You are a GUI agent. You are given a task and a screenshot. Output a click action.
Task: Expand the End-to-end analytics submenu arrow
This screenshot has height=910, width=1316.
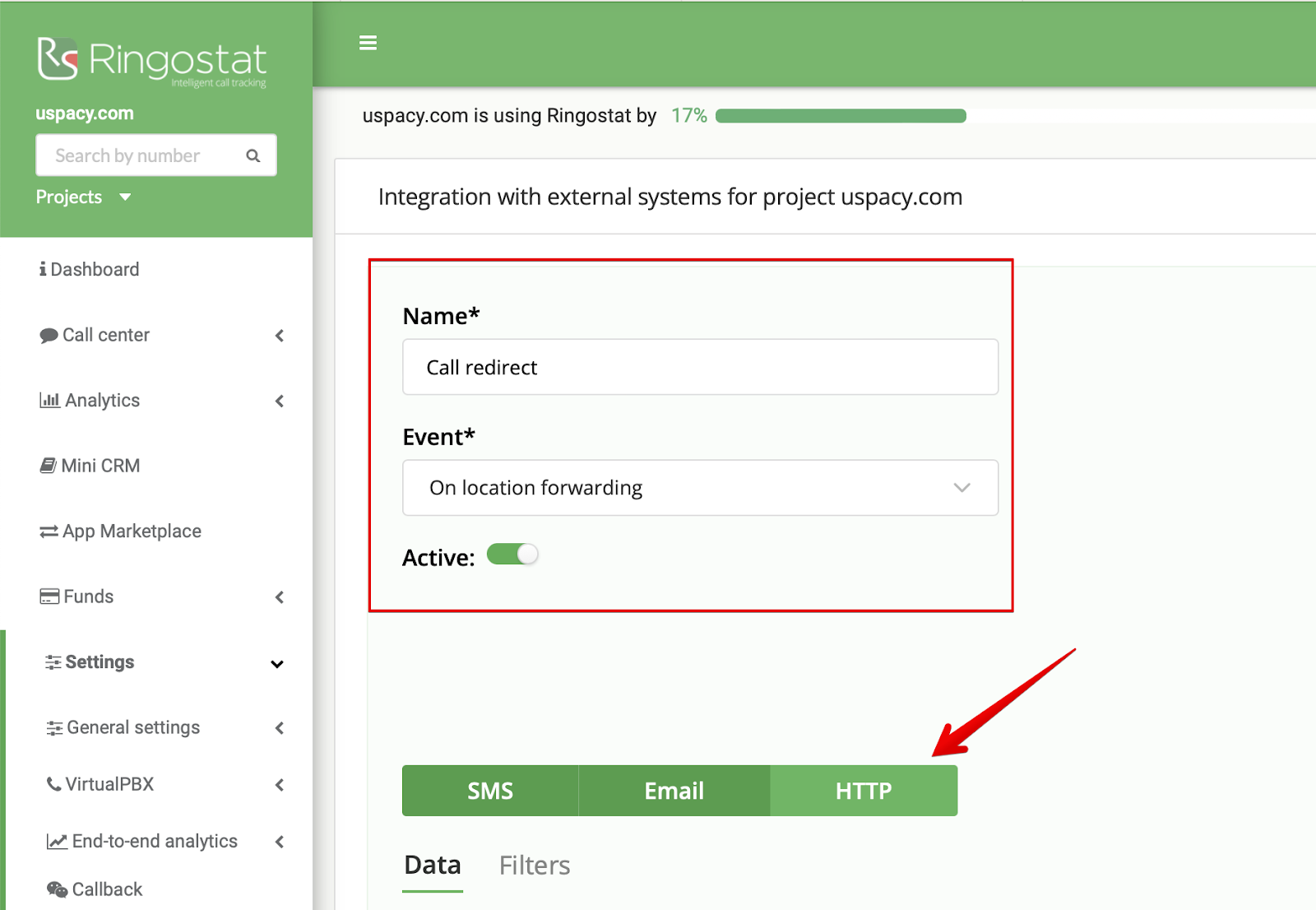[280, 842]
